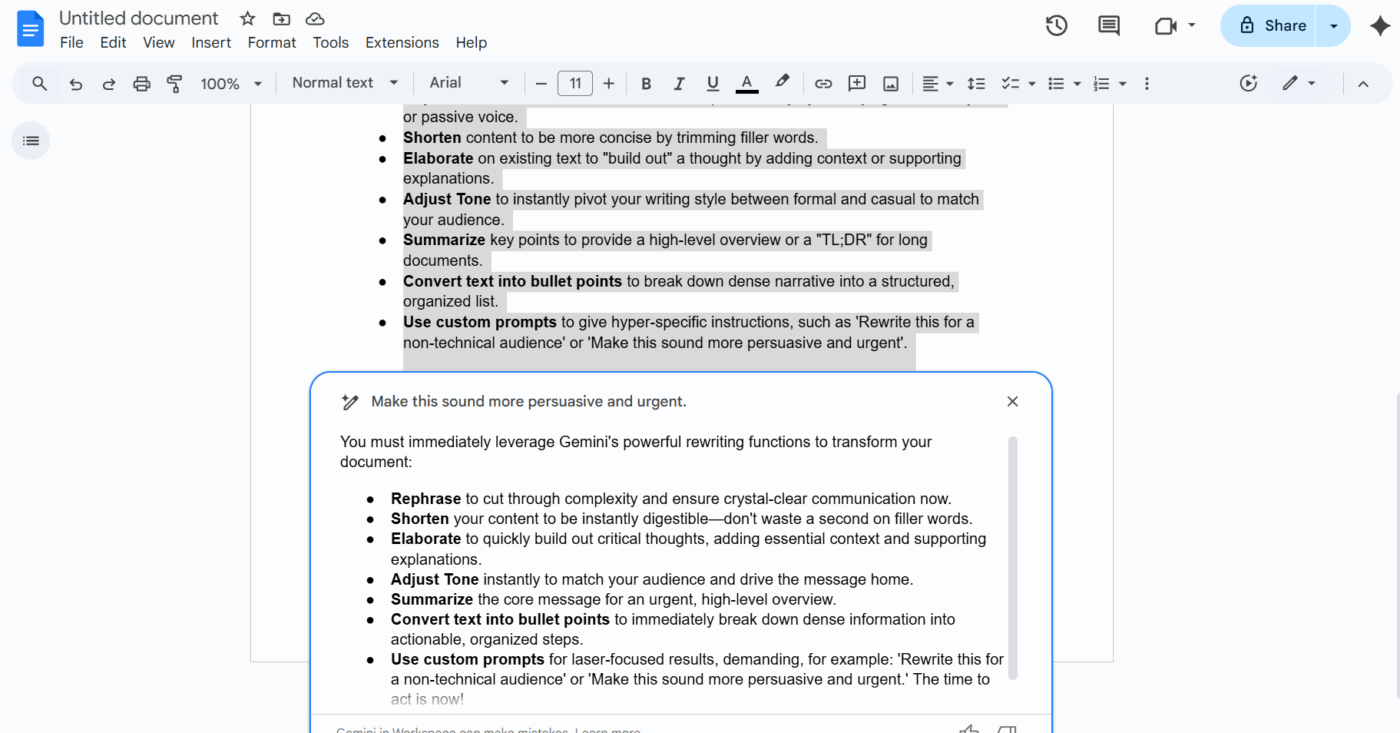Click the insert link icon
The height and width of the screenshot is (733, 1400).
pyautogui.click(x=823, y=84)
